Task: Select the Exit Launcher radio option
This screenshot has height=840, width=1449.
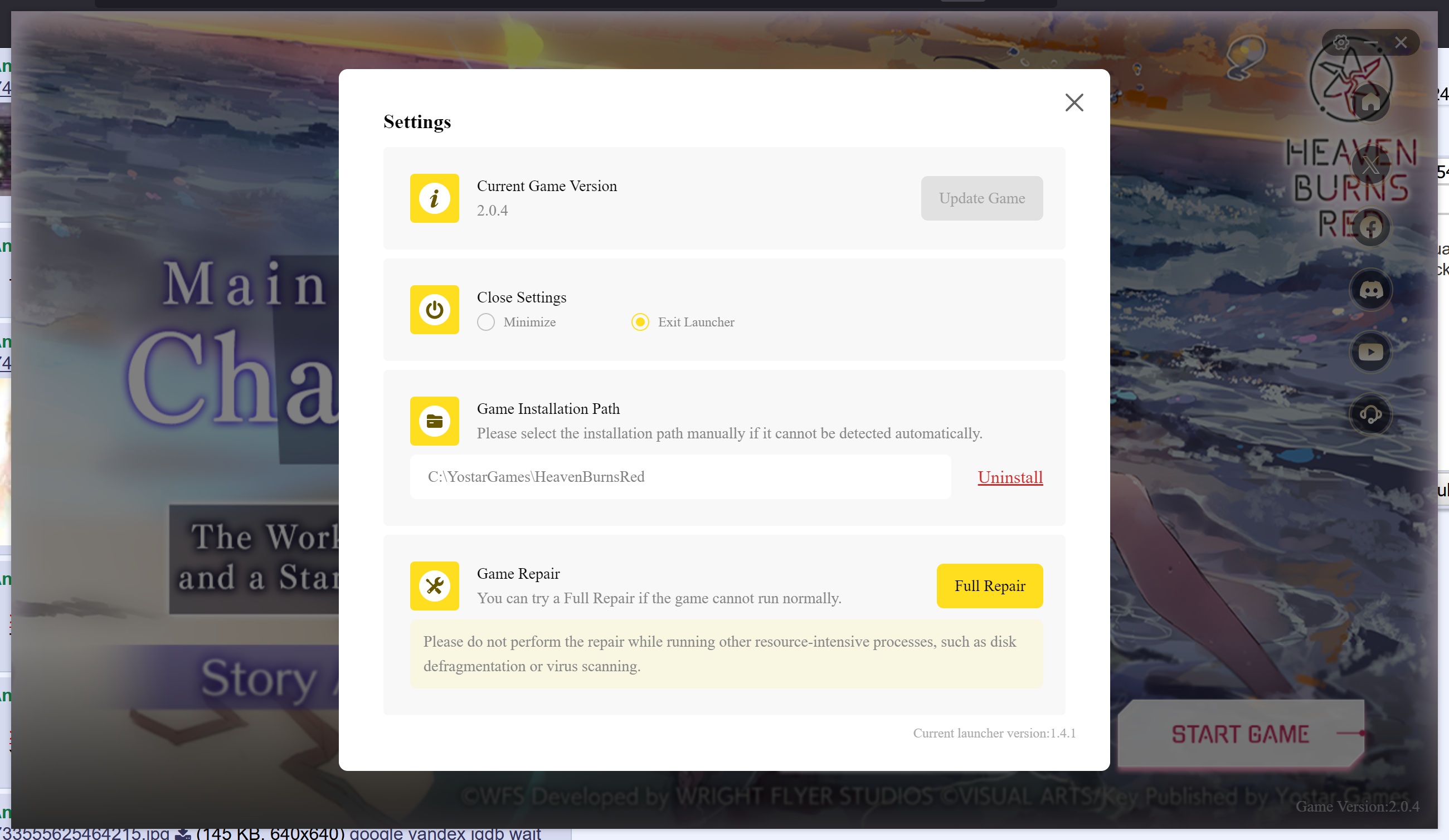Action: point(640,322)
